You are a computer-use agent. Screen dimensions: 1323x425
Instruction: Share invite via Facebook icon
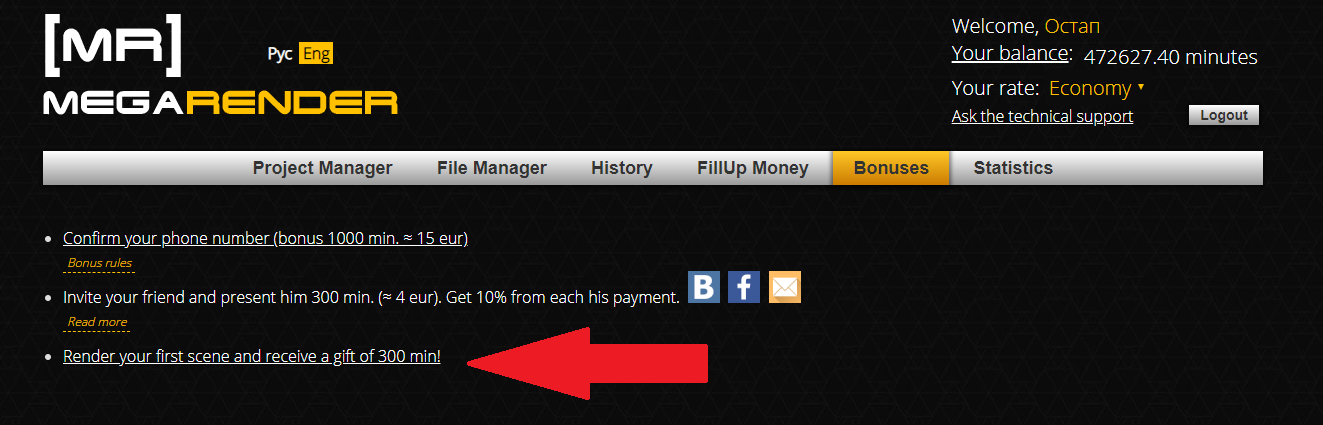pyautogui.click(x=744, y=288)
